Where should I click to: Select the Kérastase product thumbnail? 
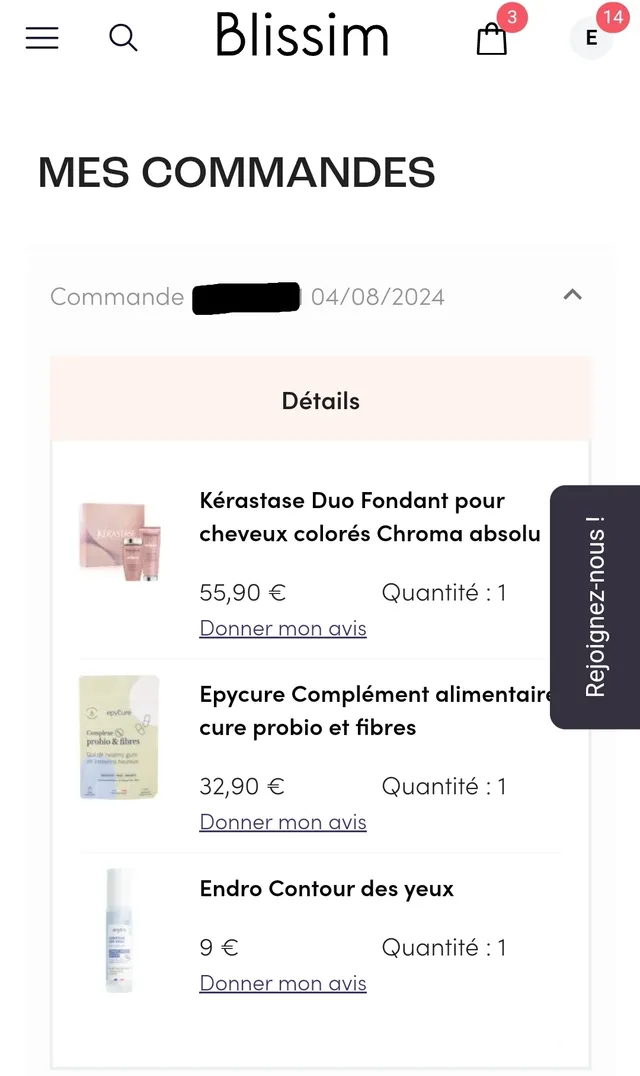click(119, 540)
